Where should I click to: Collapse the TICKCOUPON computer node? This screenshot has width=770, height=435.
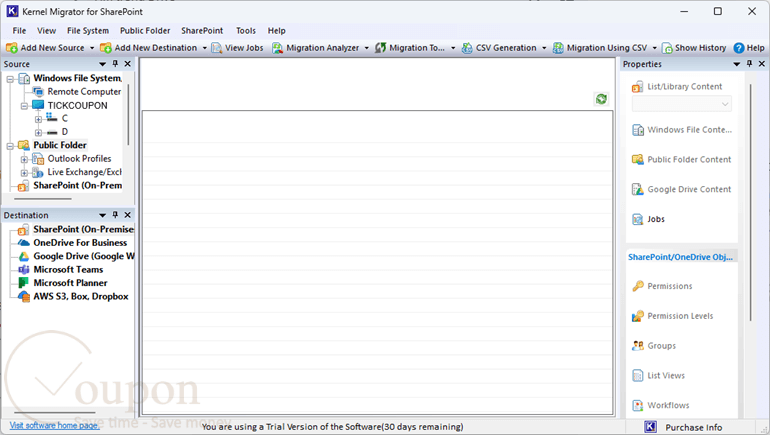click(x=24, y=106)
